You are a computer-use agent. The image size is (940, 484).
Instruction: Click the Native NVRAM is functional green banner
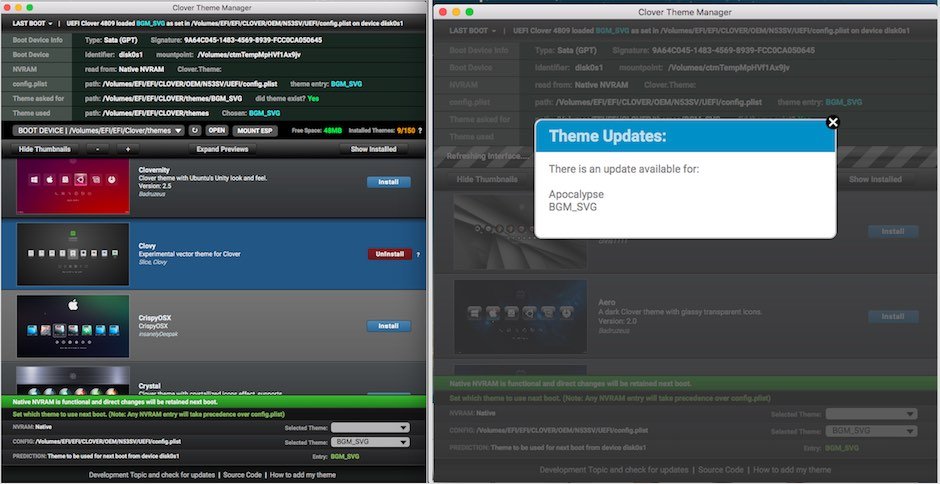pyautogui.click(x=213, y=402)
